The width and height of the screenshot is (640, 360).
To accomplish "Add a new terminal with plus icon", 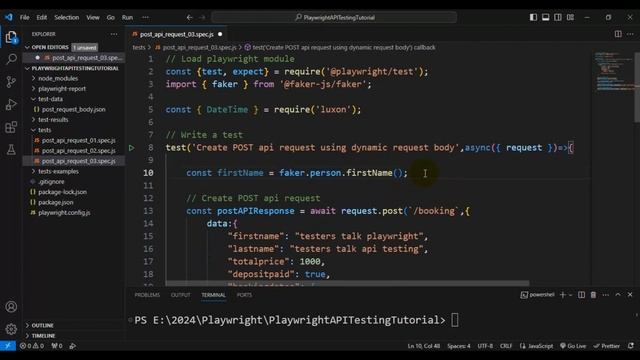I will coord(563,295).
